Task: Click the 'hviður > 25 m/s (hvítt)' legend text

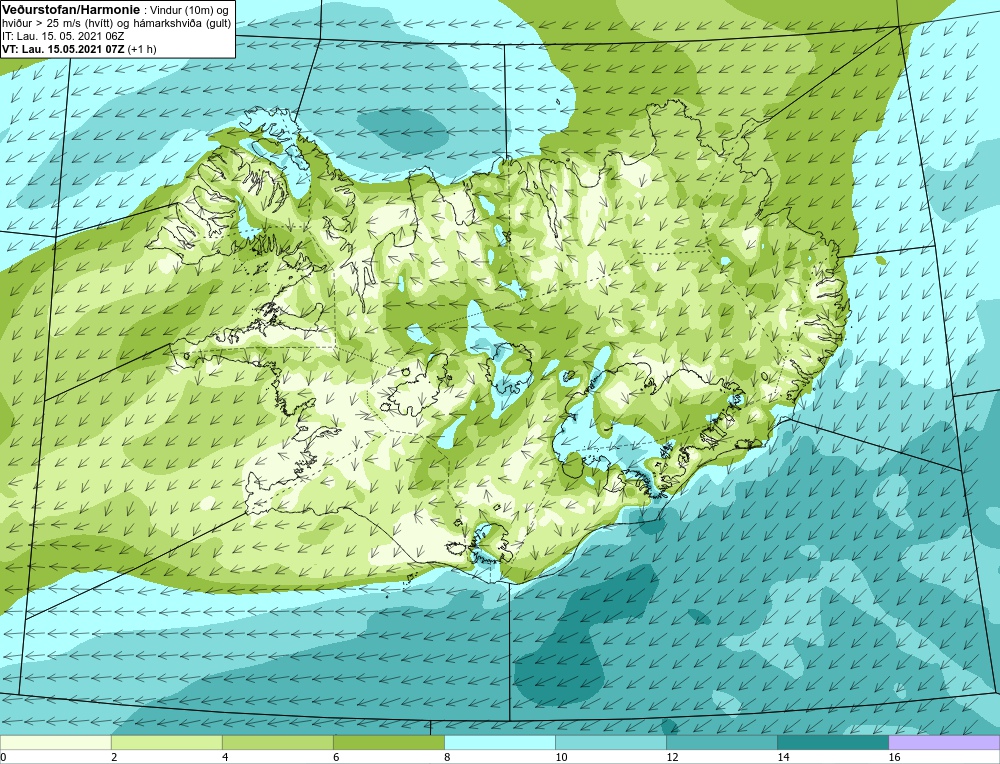Action: coord(55,23)
